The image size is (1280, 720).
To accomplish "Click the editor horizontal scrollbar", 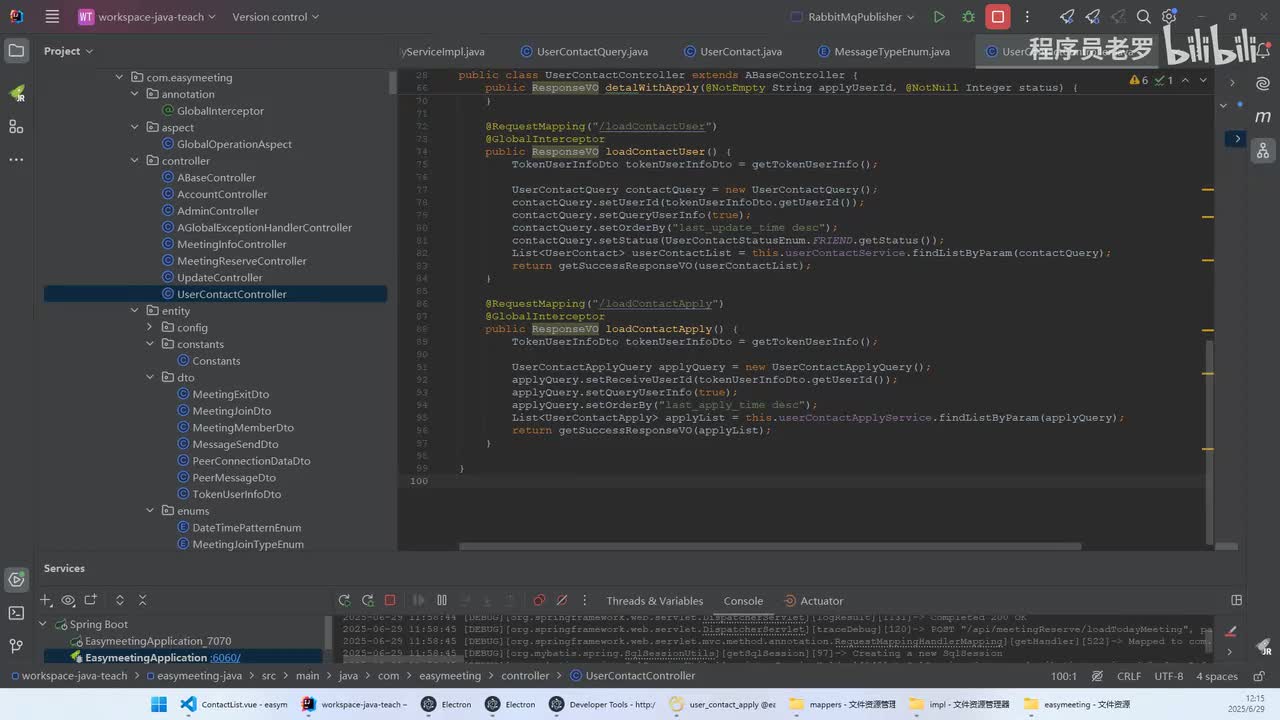I will 770,546.
